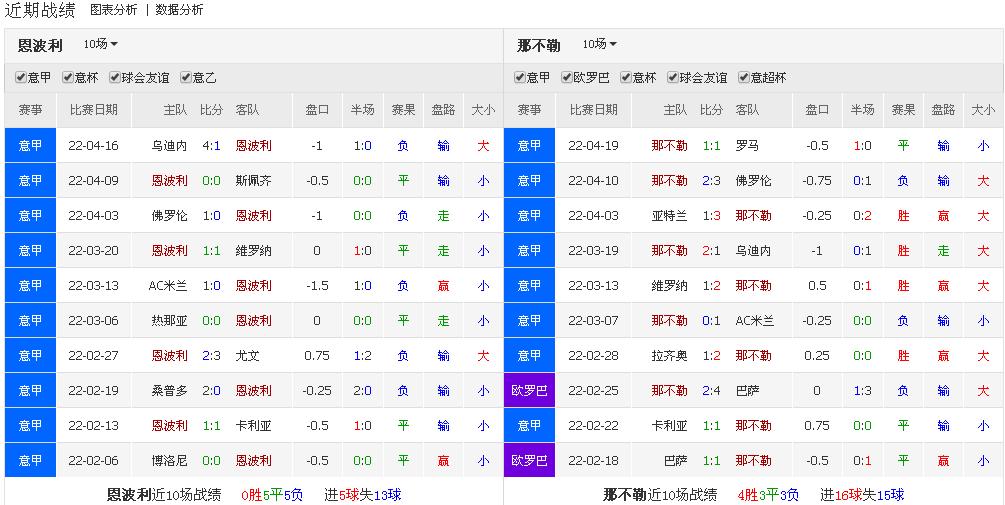Click handicap -0.75 in 佛罗伦 那不勒 row
1005x505 pixels.
(x=817, y=181)
